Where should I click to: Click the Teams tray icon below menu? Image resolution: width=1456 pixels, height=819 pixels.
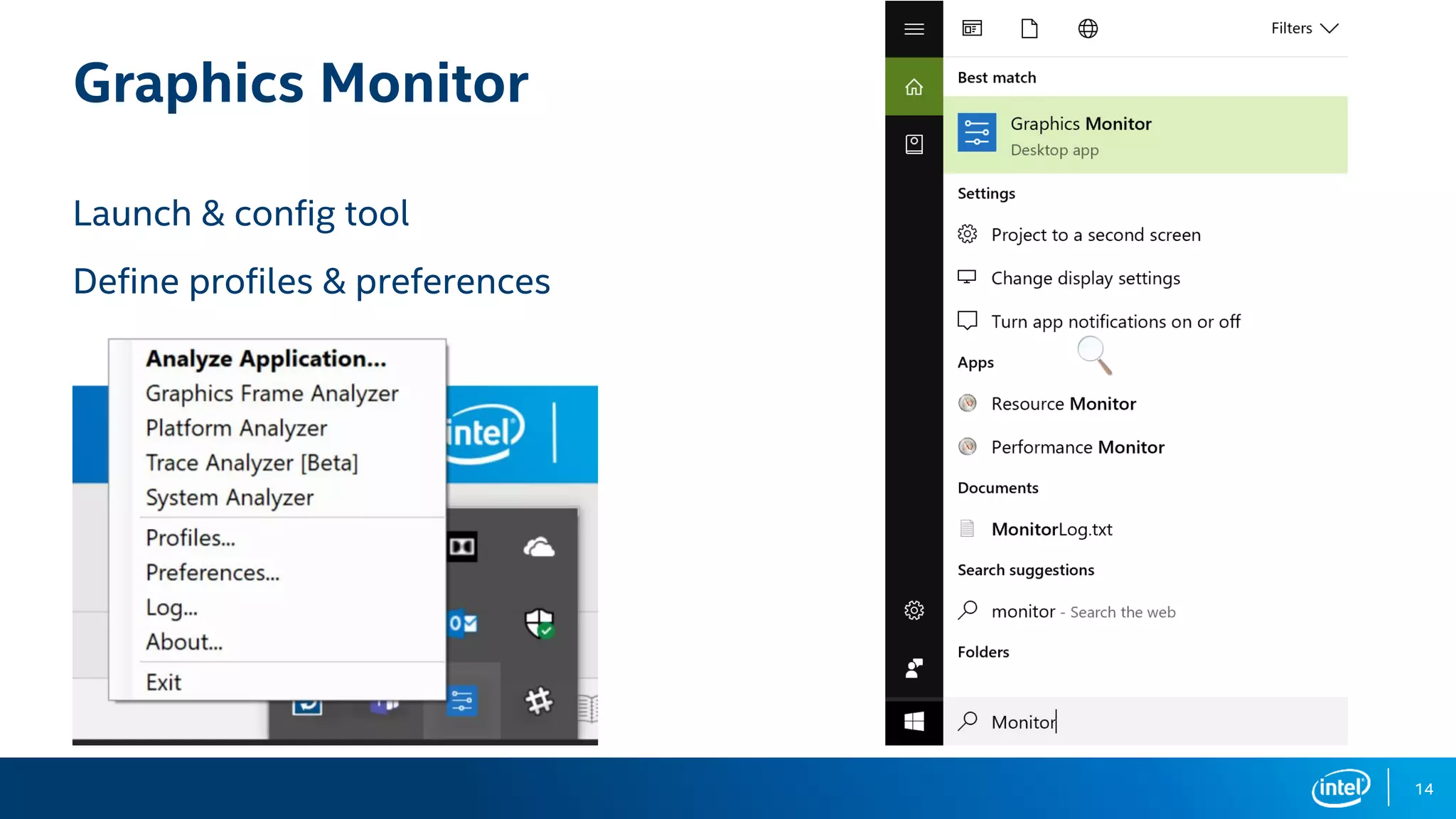tap(384, 705)
